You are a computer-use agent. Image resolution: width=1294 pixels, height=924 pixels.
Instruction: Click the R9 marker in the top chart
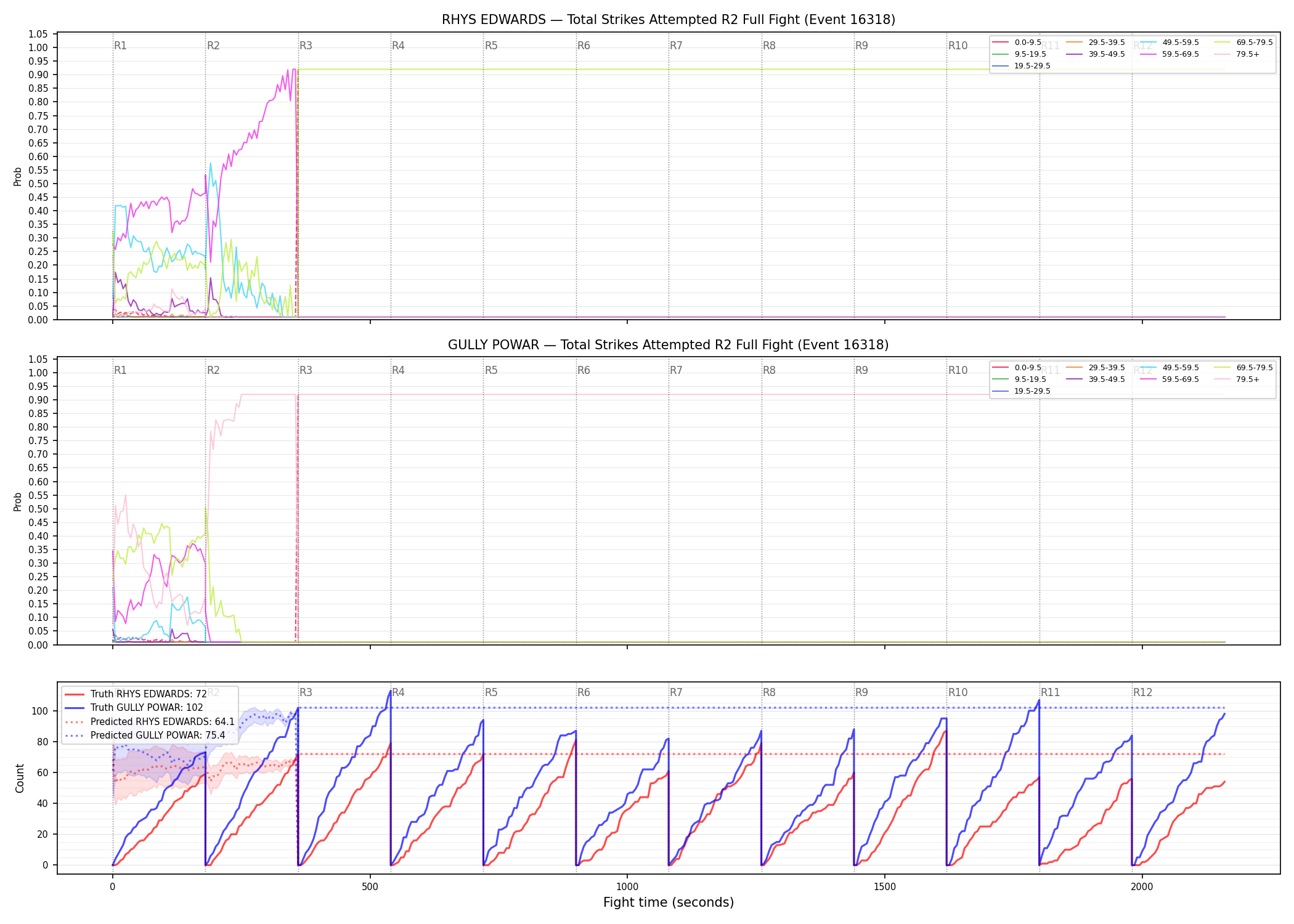coord(861,46)
